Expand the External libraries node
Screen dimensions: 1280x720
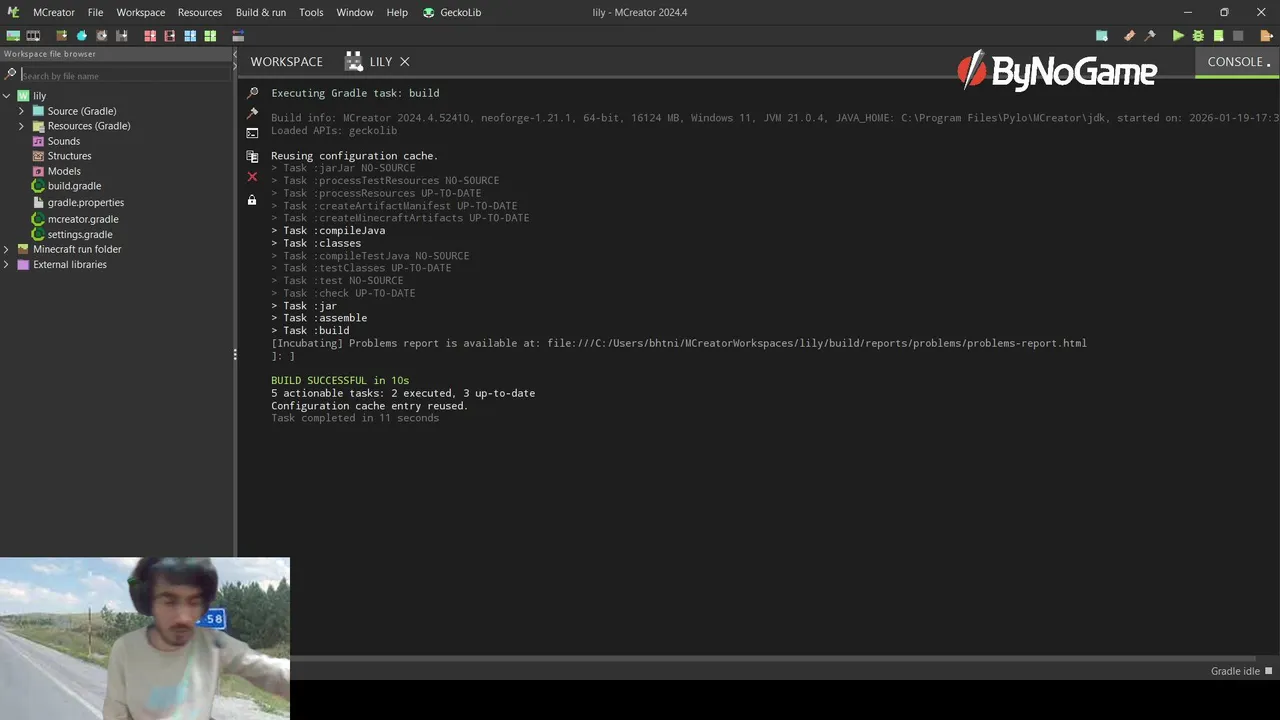(x=7, y=265)
